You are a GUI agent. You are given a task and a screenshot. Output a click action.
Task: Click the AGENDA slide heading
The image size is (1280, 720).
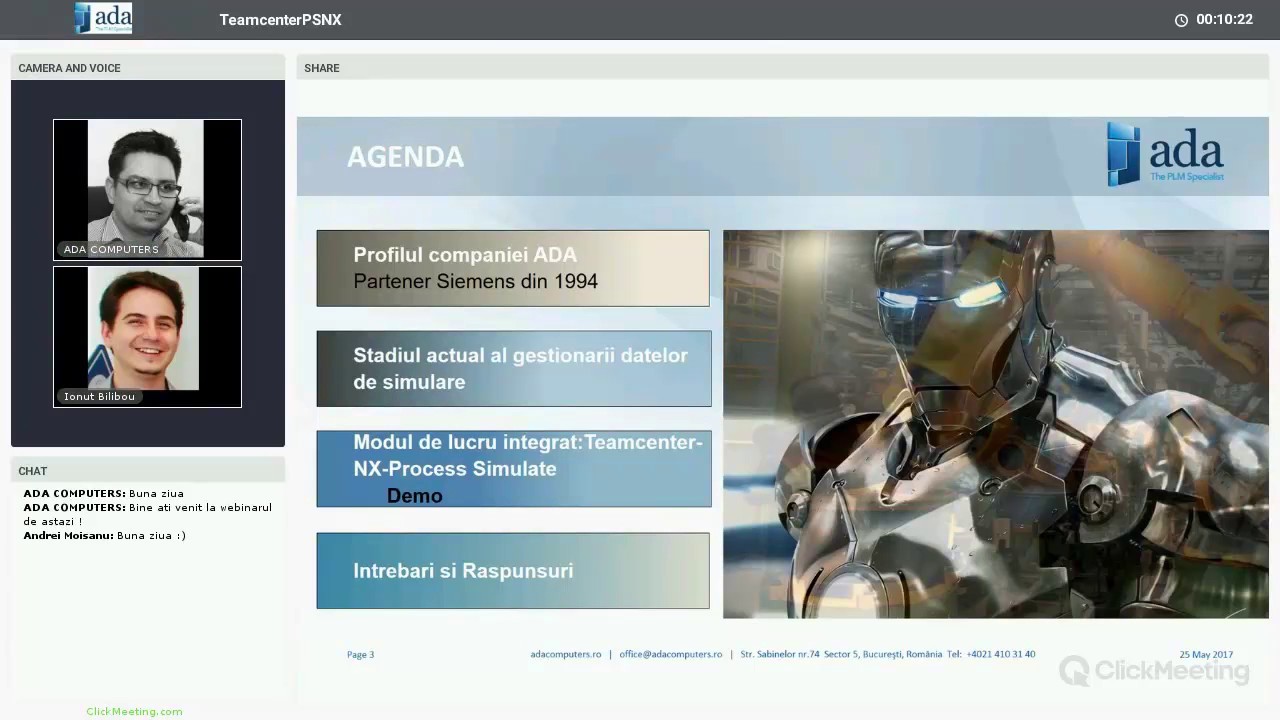[x=405, y=157]
